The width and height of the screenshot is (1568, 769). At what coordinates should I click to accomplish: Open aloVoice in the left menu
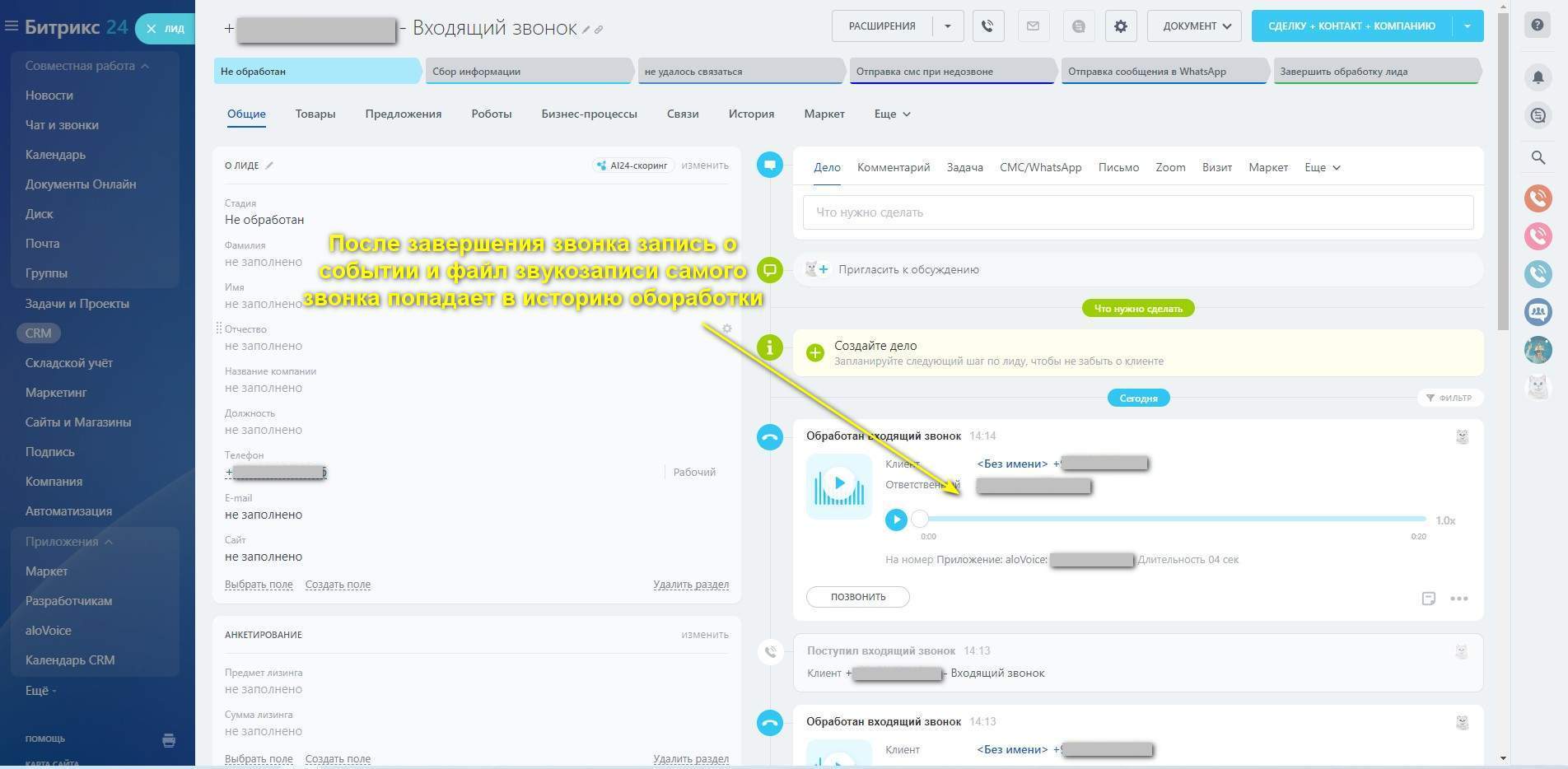point(49,631)
